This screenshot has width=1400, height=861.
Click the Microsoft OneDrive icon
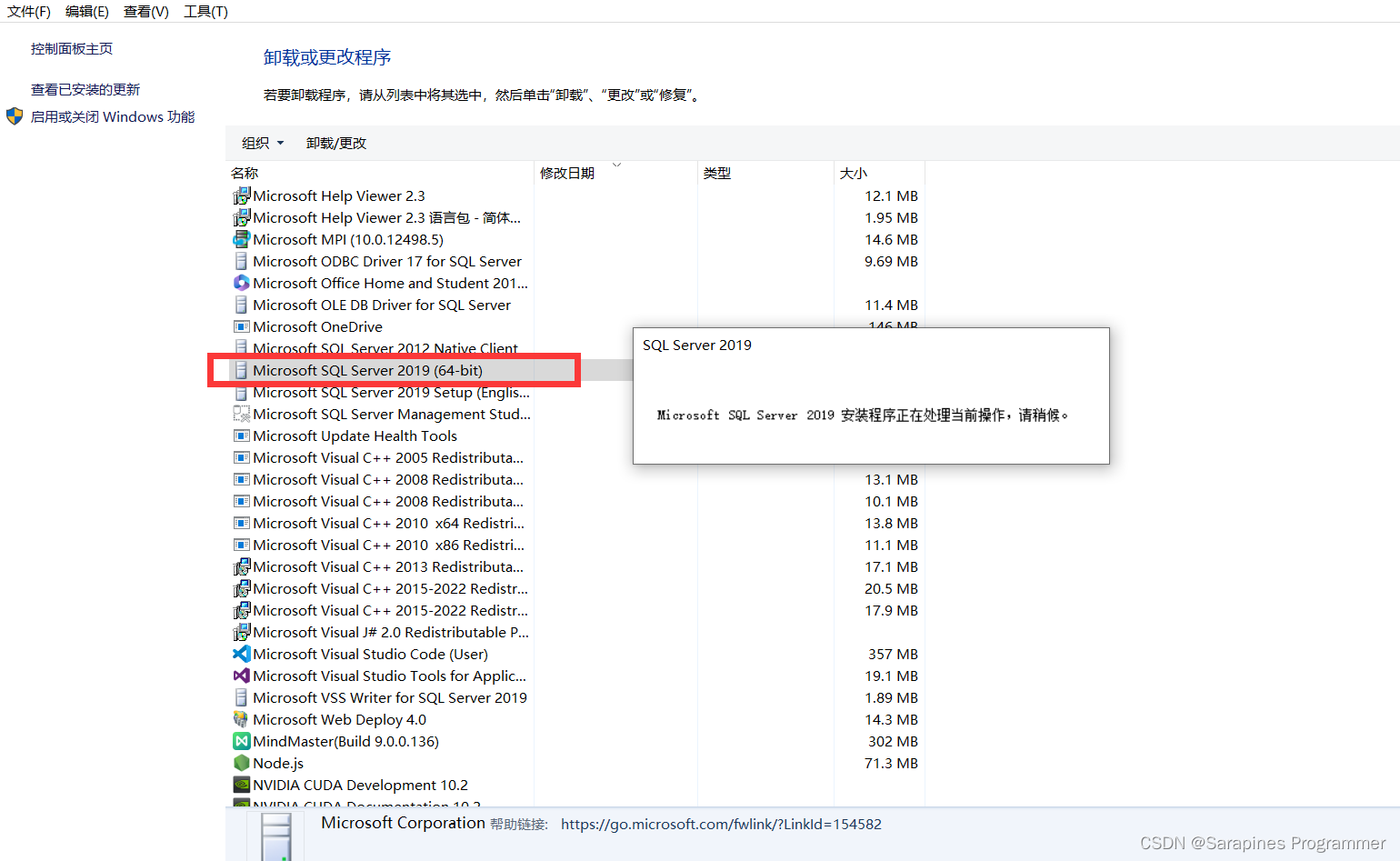pyautogui.click(x=241, y=326)
